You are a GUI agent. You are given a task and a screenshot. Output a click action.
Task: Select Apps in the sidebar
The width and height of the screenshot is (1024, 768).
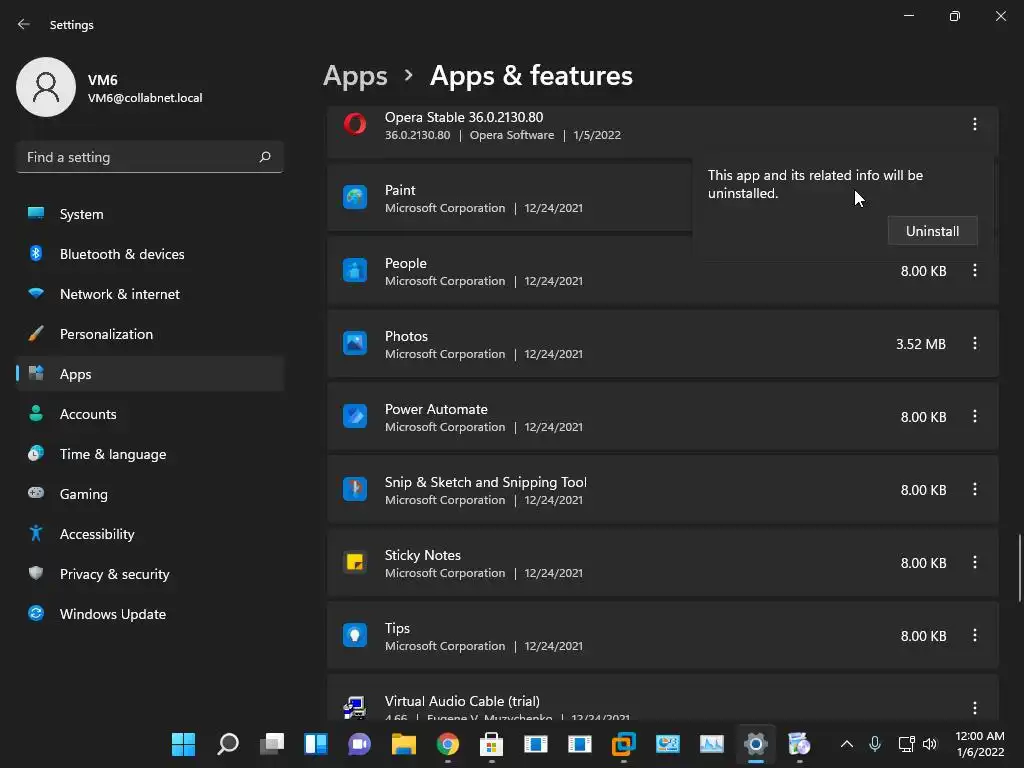[150, 374]
